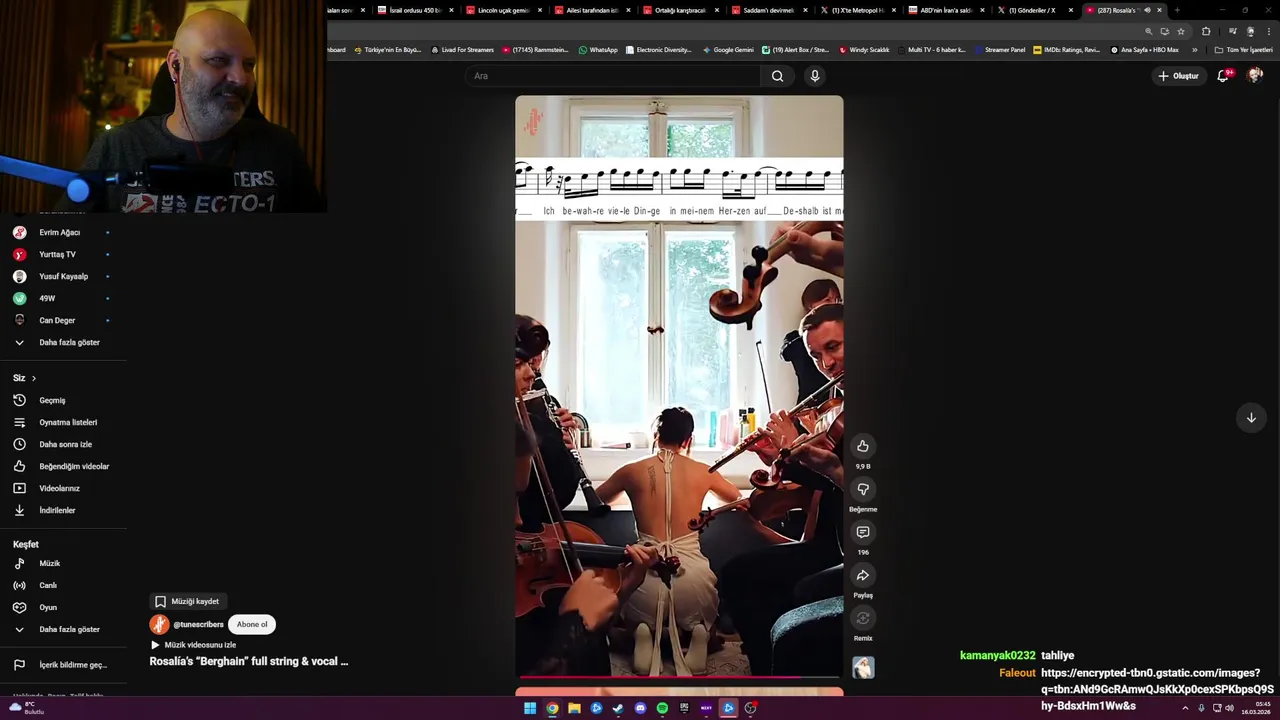Open Oyun under Keşfet
The width and height of the screenshot is (1280, 720).
[x=63, y=607]
